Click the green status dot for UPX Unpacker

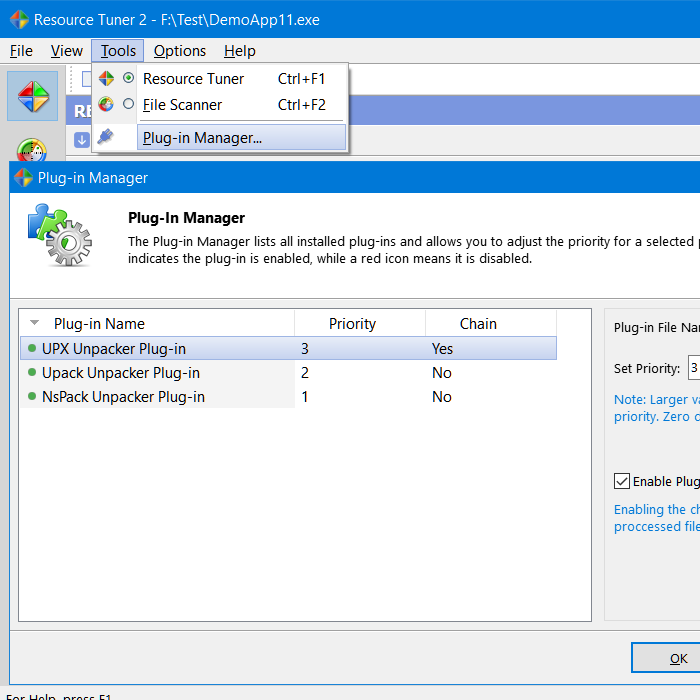(32, 348)
